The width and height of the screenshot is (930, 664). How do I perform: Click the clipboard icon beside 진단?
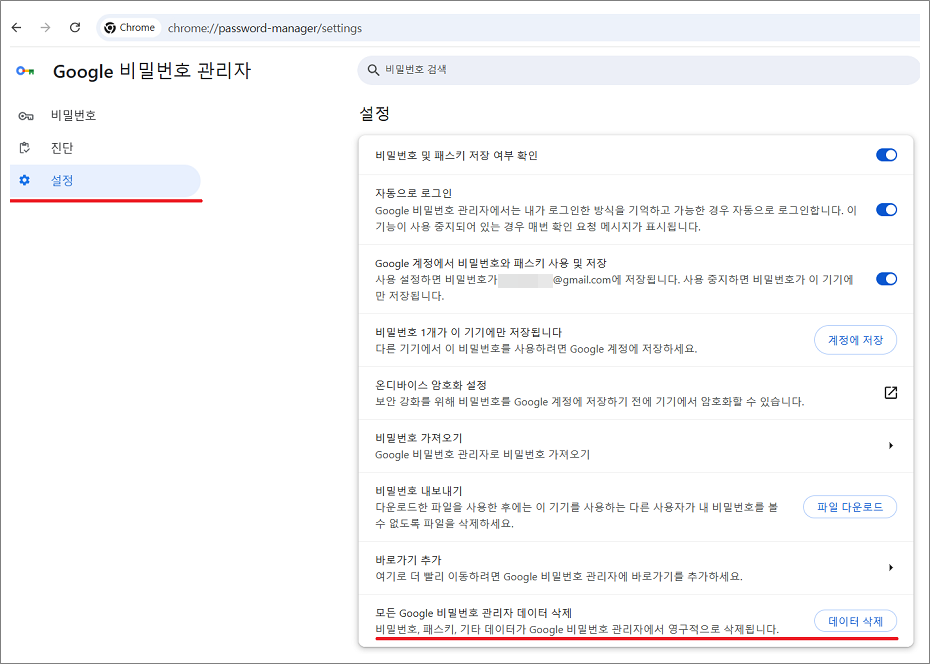point(25,148)
